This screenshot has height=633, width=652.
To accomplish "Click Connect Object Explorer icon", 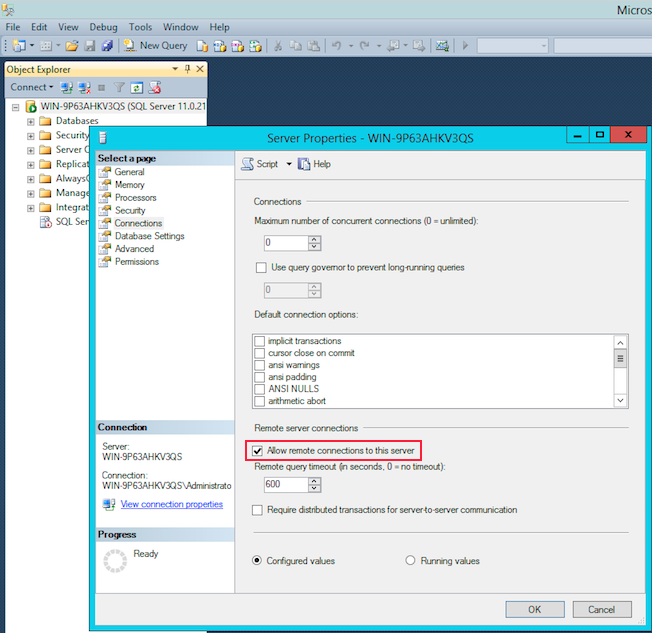I will [67, 88].
